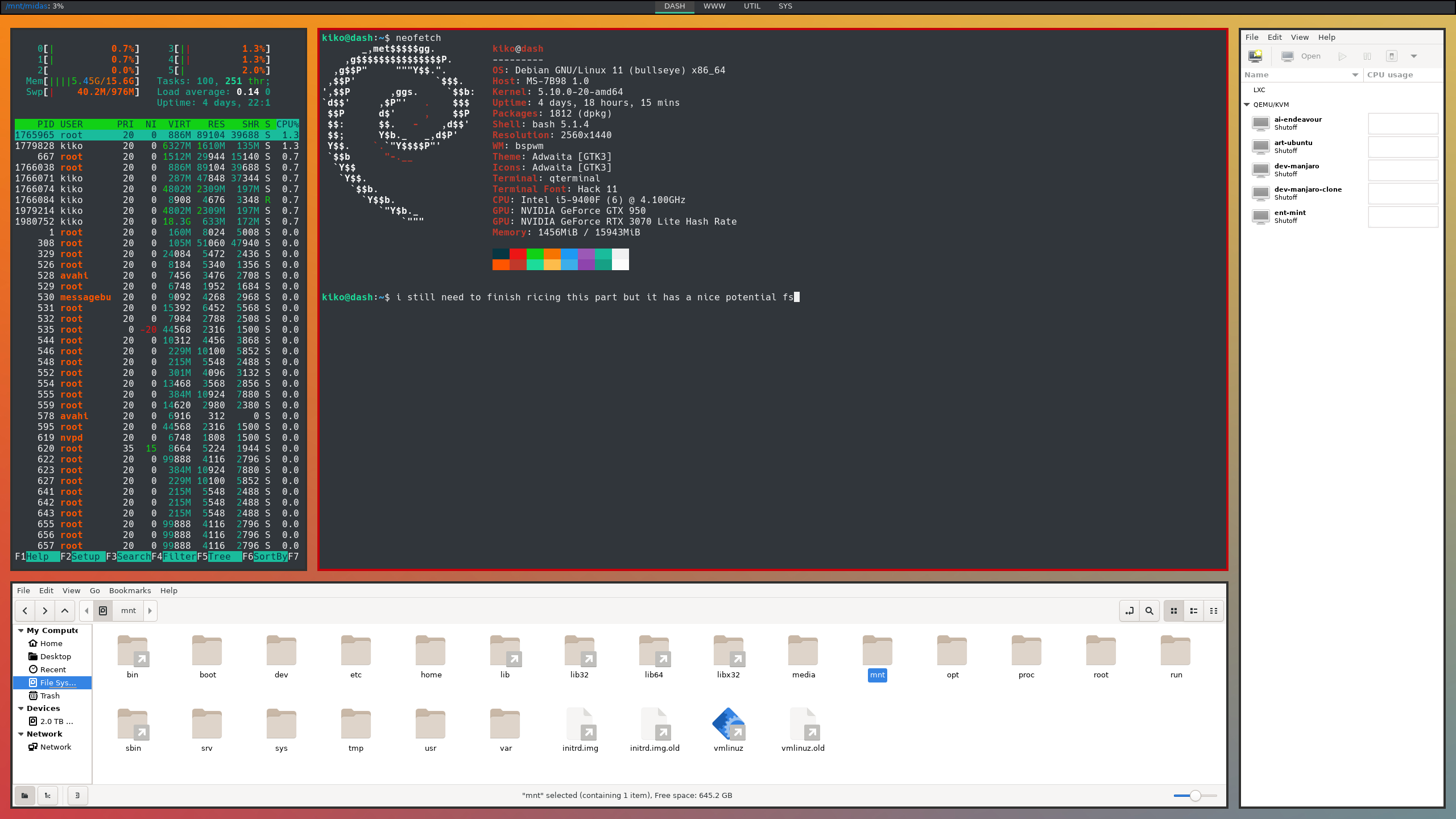Screen dimensions: 1456x819
Task: Navigate up to parent directory
Action: (64, 610)
